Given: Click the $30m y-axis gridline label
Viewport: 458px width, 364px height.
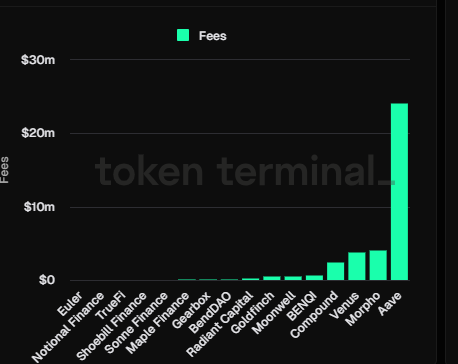Looking at the screenshot, I should (38, 60).
